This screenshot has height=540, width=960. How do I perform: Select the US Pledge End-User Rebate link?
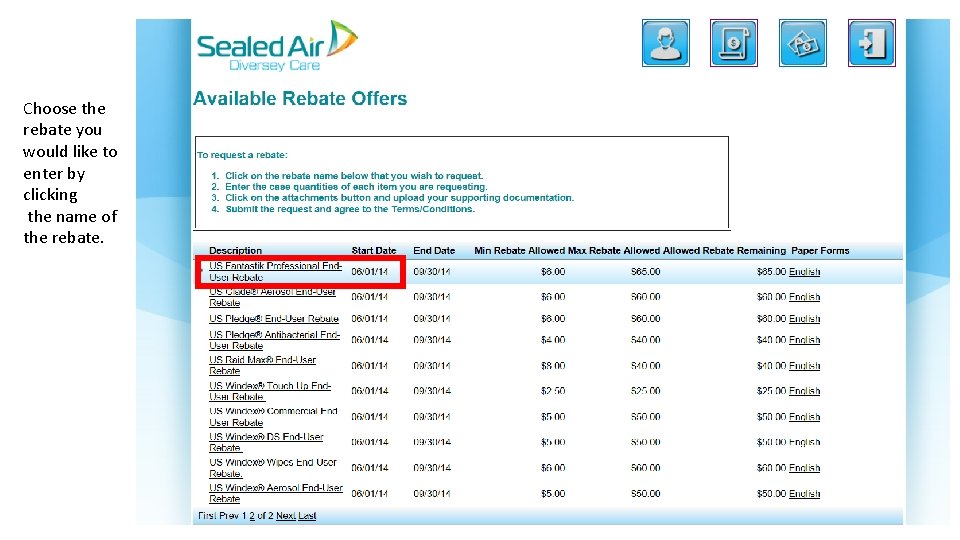274,318
